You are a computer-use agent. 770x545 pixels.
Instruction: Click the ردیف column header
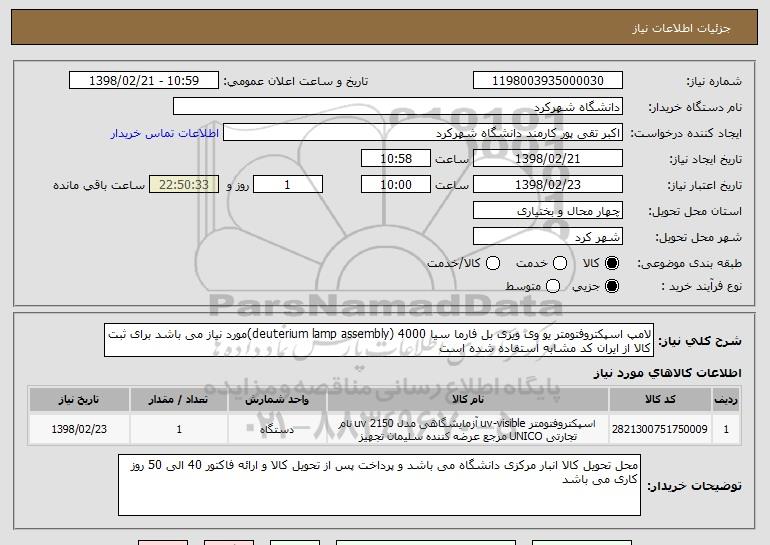pos(726,399)
